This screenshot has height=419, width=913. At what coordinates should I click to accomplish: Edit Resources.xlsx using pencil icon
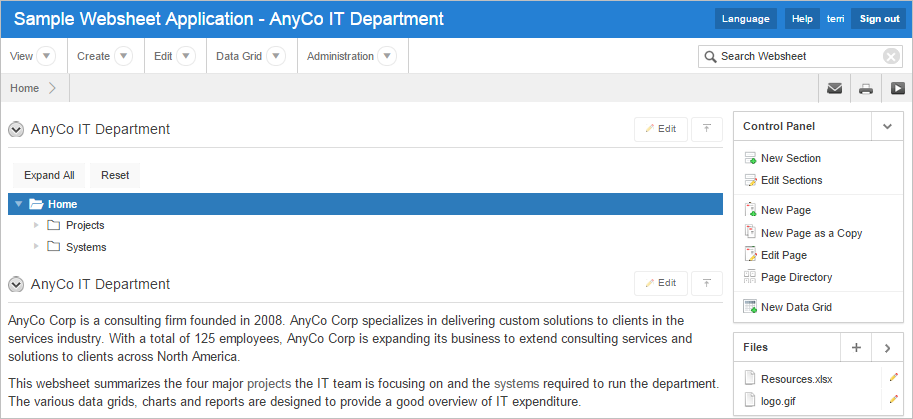click(x=894, y=378)
